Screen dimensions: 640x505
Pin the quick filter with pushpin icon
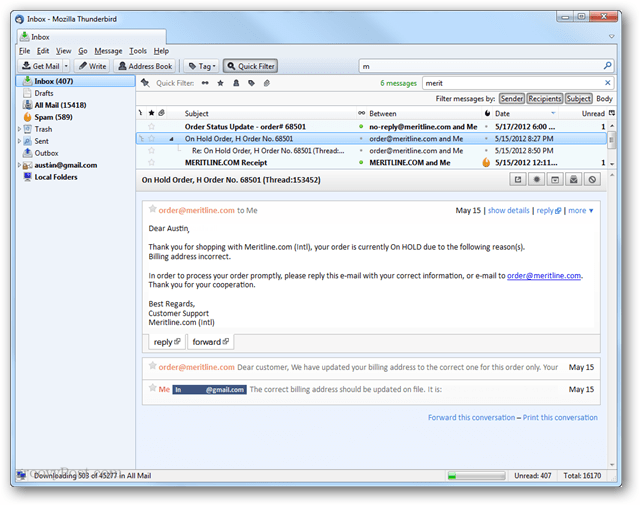tap(145, 83)
